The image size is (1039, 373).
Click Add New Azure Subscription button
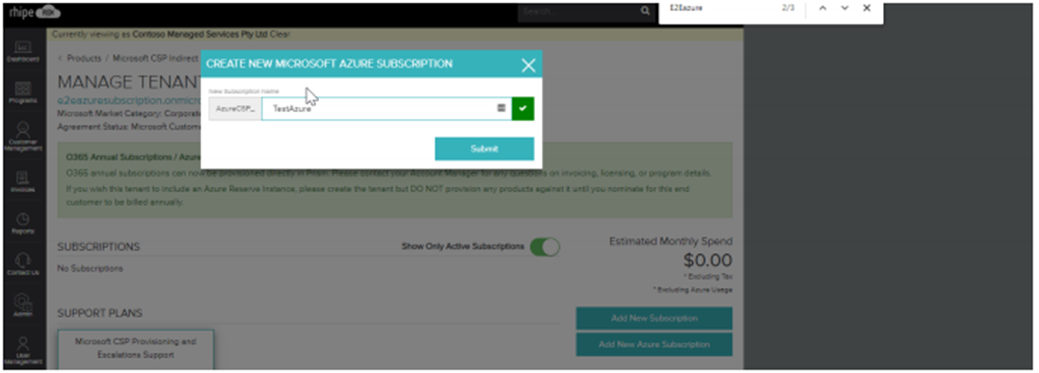(654, 345)
